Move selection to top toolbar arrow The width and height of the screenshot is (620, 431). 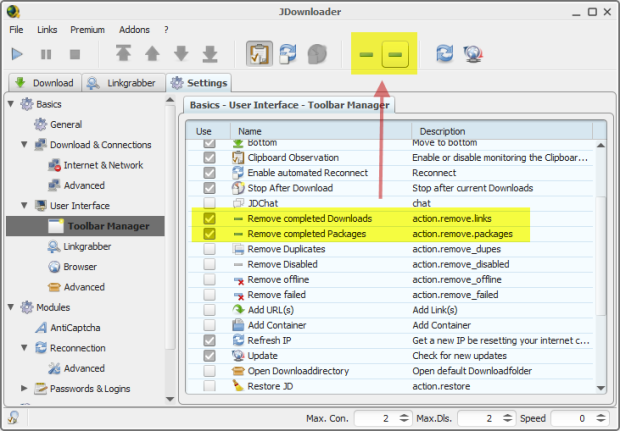[x=123, y=53]
